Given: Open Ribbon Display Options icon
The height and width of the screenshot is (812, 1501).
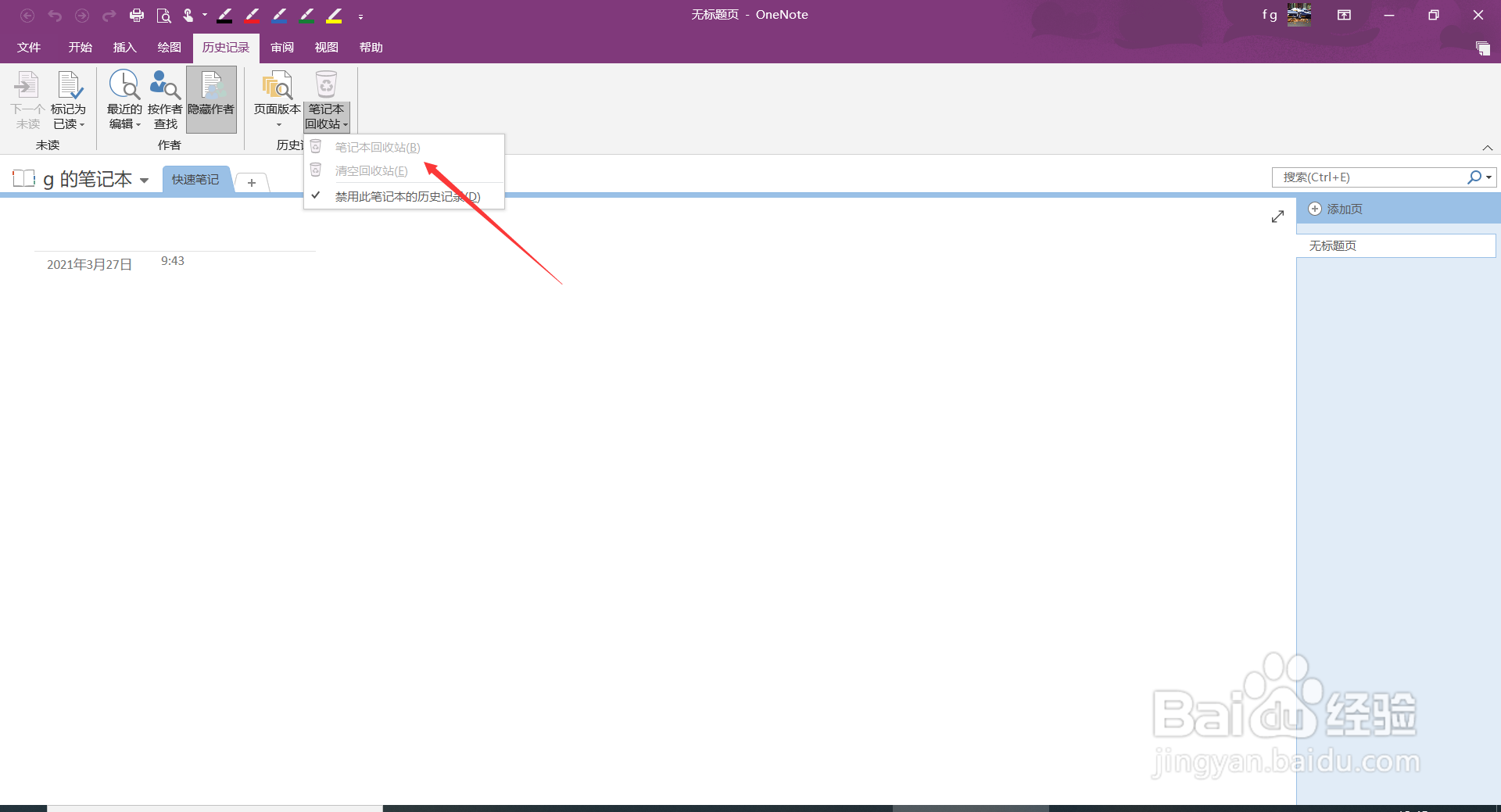Looking at the screenshot, I should [1344, 15].
